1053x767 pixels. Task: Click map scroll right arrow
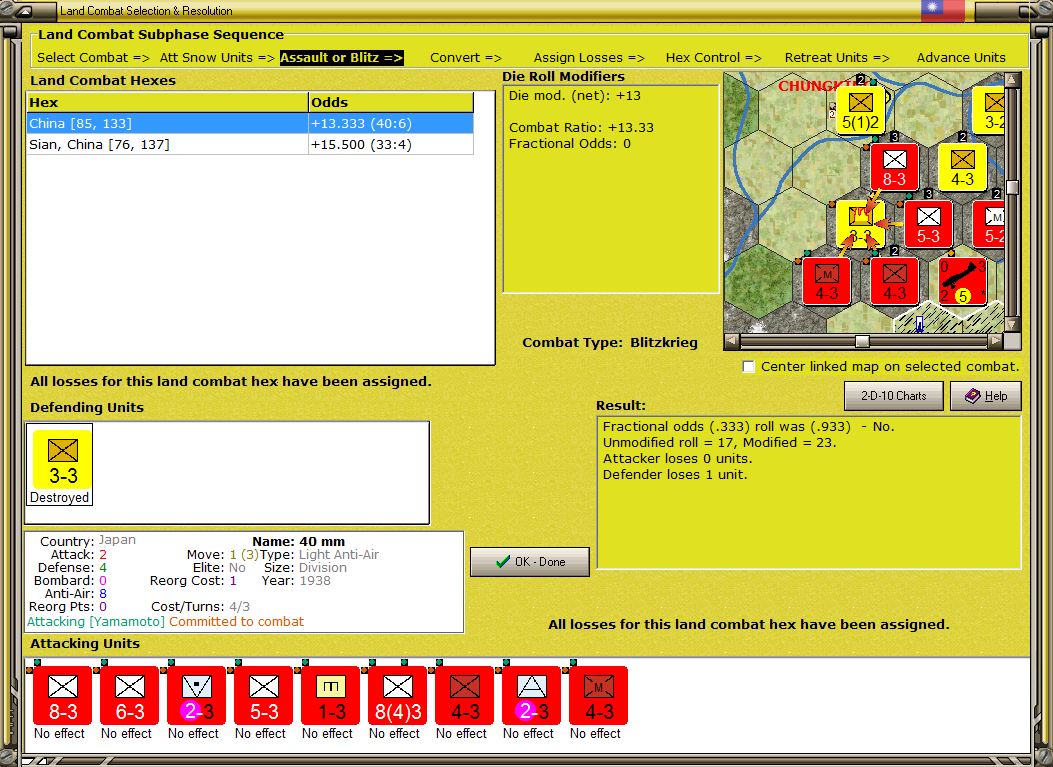click(996, 341)
